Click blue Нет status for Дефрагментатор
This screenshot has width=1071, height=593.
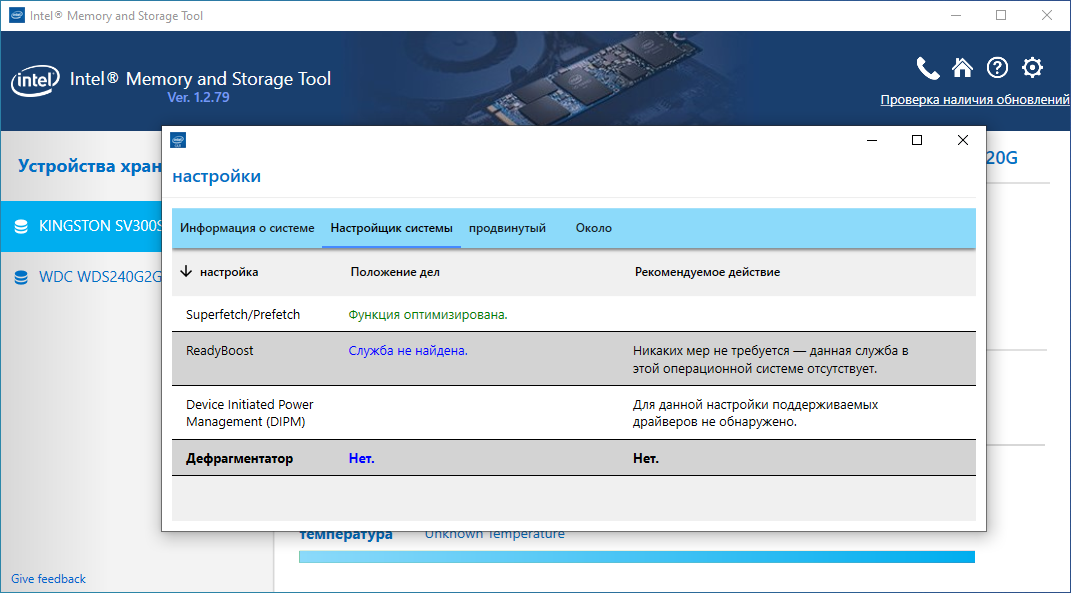coord(361,458)
